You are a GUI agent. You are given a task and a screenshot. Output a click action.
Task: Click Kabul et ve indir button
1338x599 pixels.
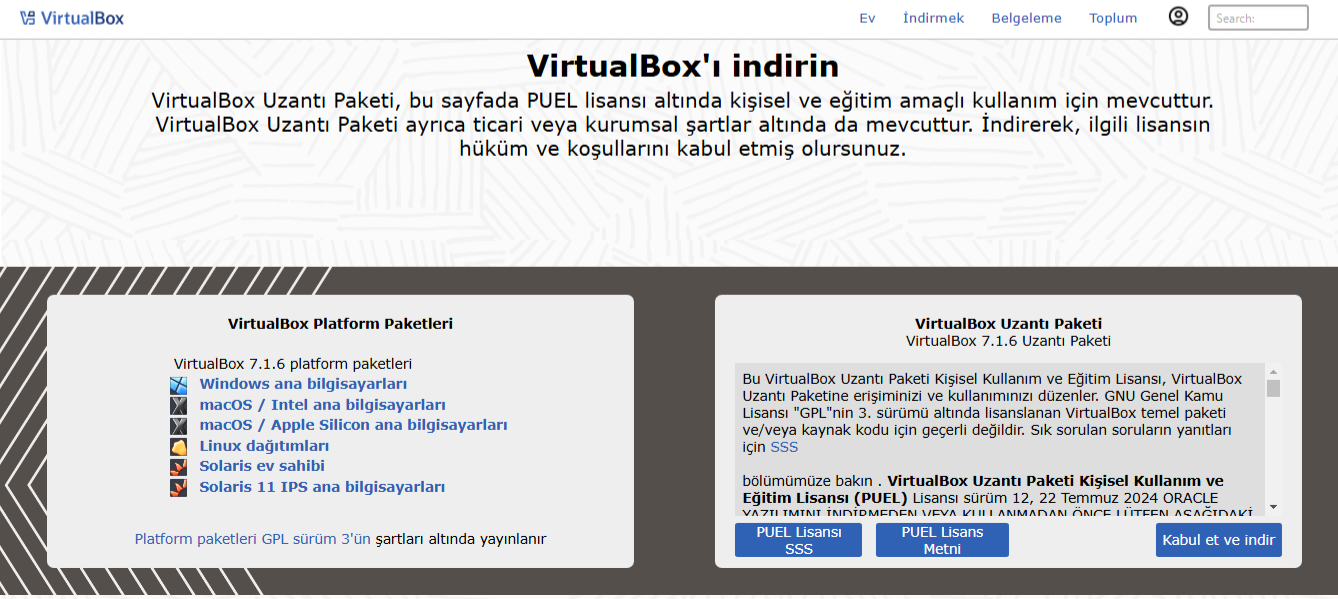1218,540
